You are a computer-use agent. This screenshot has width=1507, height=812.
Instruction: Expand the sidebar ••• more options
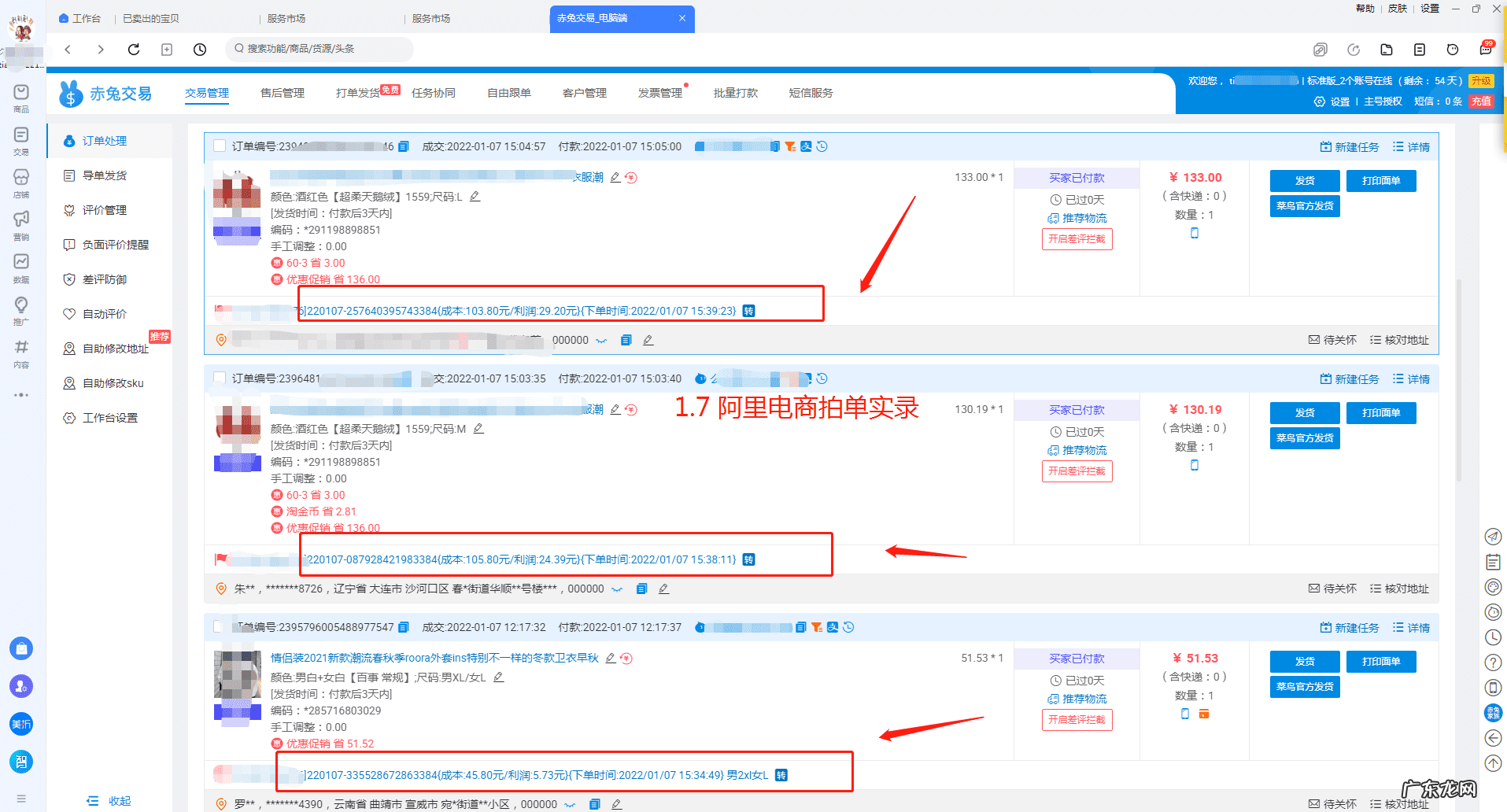21,395
